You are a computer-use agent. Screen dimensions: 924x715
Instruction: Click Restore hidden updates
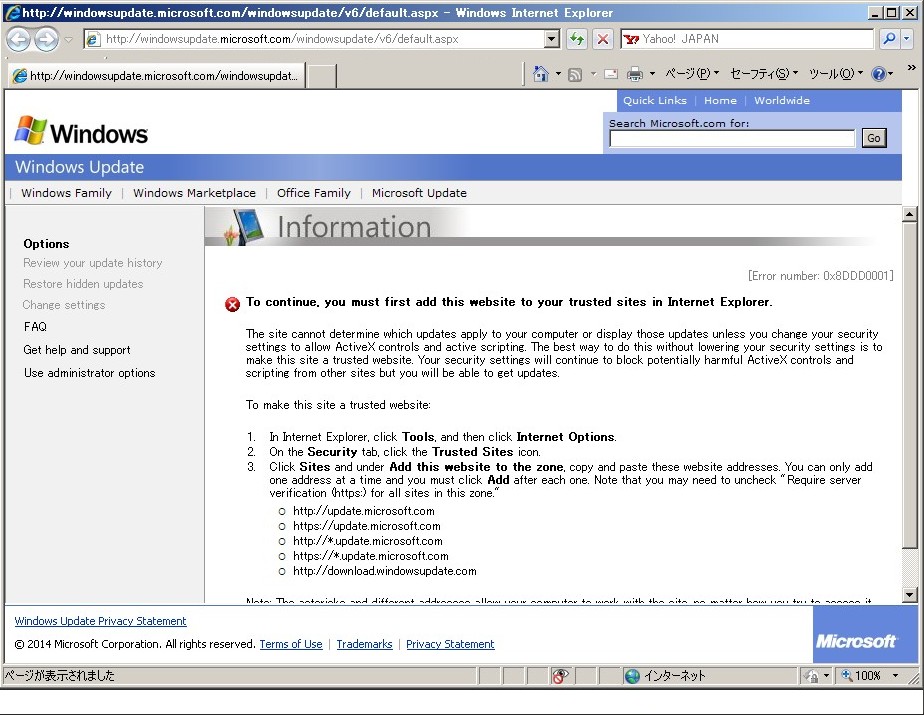tap(83, 284)
